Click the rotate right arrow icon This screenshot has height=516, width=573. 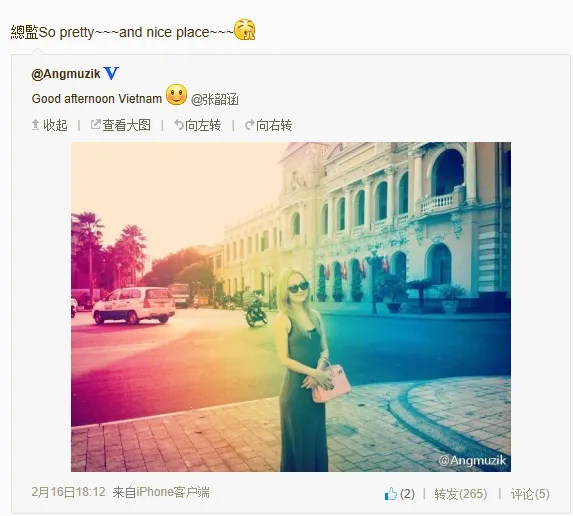250,125
